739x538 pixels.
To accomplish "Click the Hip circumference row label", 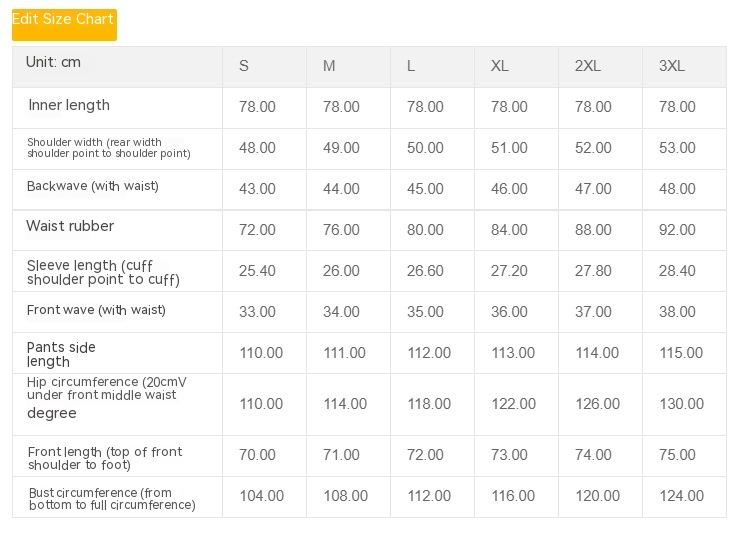I will (106, 397).
